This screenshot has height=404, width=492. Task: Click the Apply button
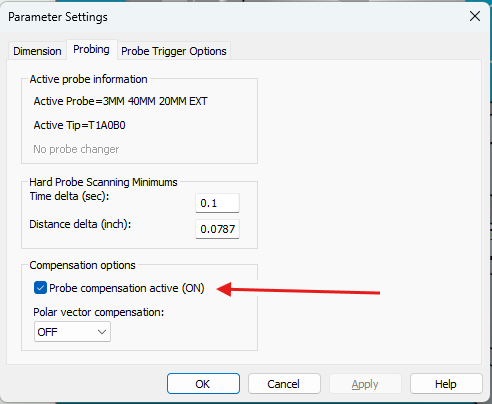365,384
